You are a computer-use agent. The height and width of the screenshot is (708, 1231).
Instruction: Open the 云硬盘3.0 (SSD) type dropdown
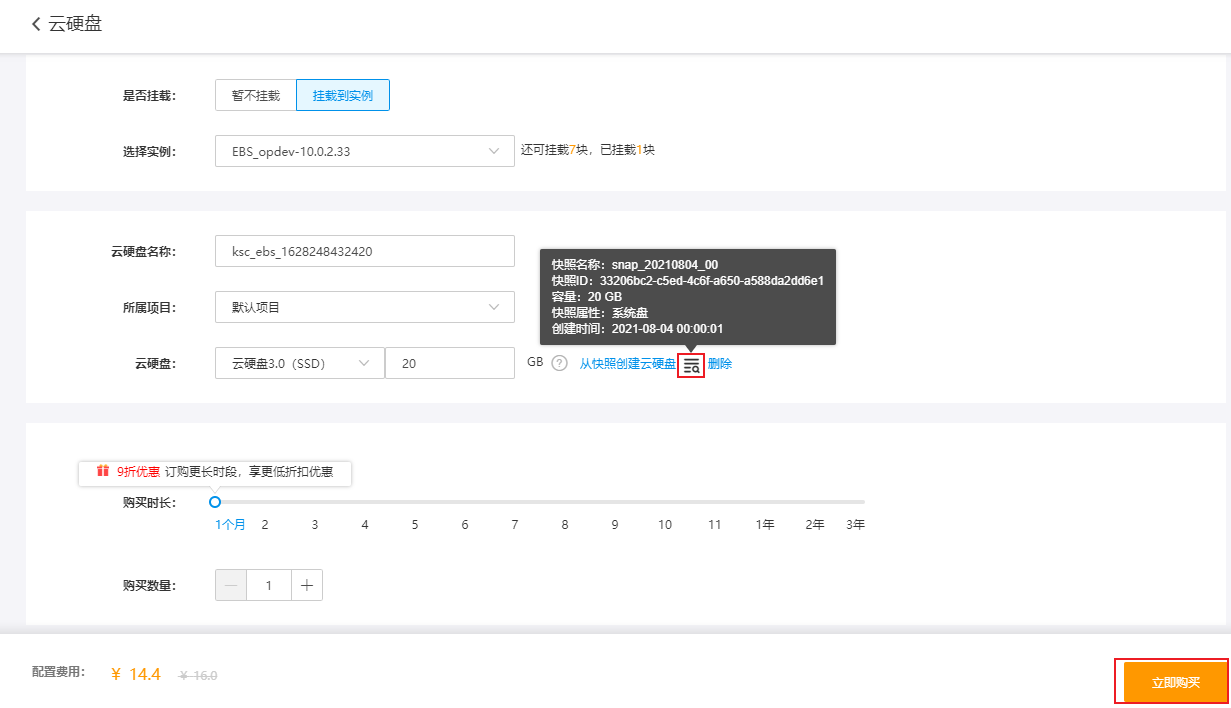click(299, 363)
